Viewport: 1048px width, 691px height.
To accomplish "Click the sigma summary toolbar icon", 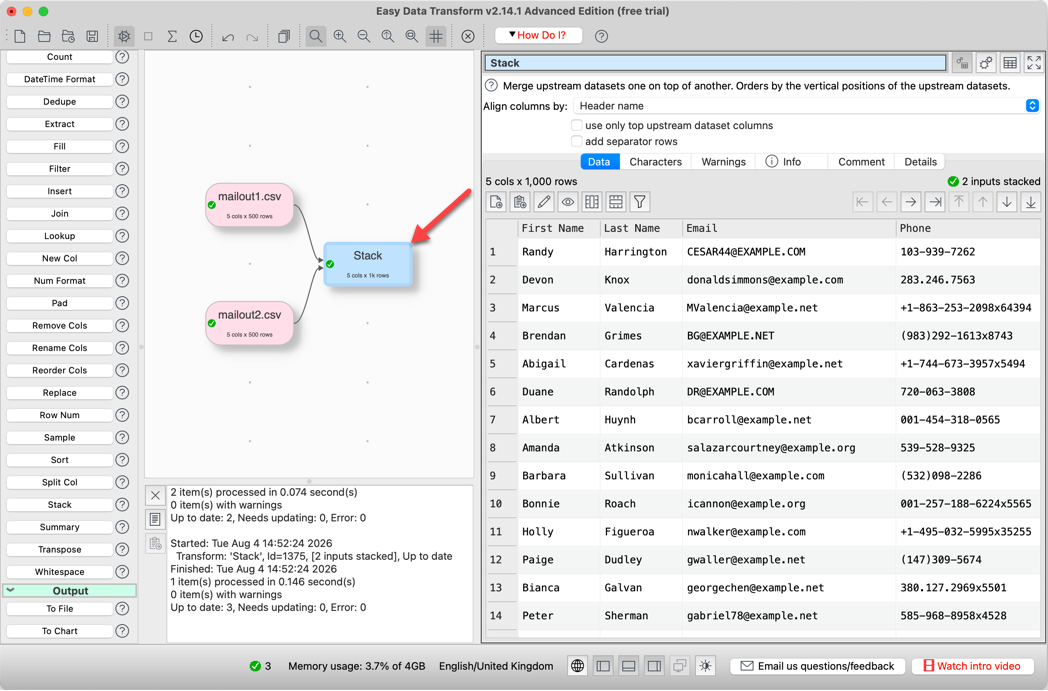I will tap(172, 36).
